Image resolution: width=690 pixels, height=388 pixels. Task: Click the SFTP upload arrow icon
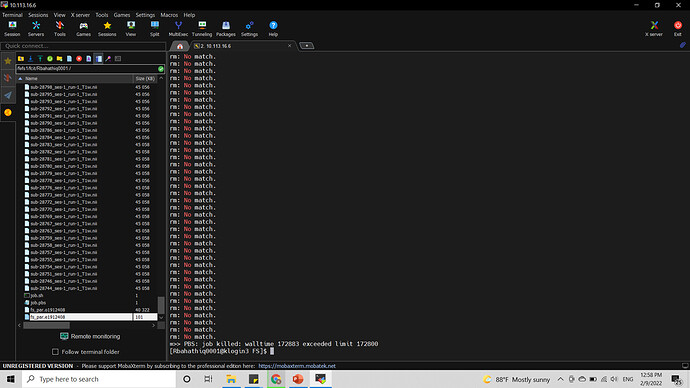point(40,59)
